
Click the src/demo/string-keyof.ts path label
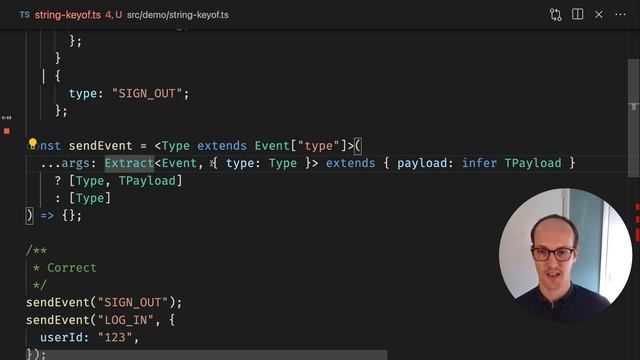coord(178,15)
